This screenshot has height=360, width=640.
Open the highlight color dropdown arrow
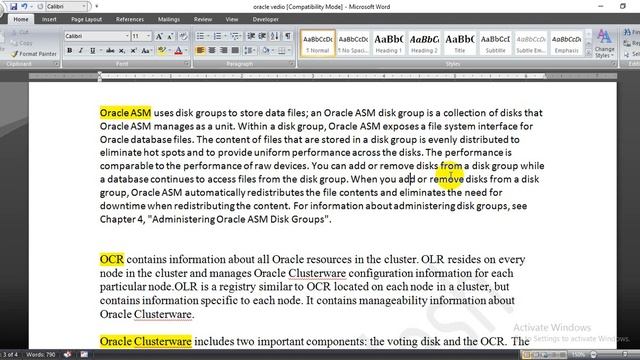[x=169, y=51]
